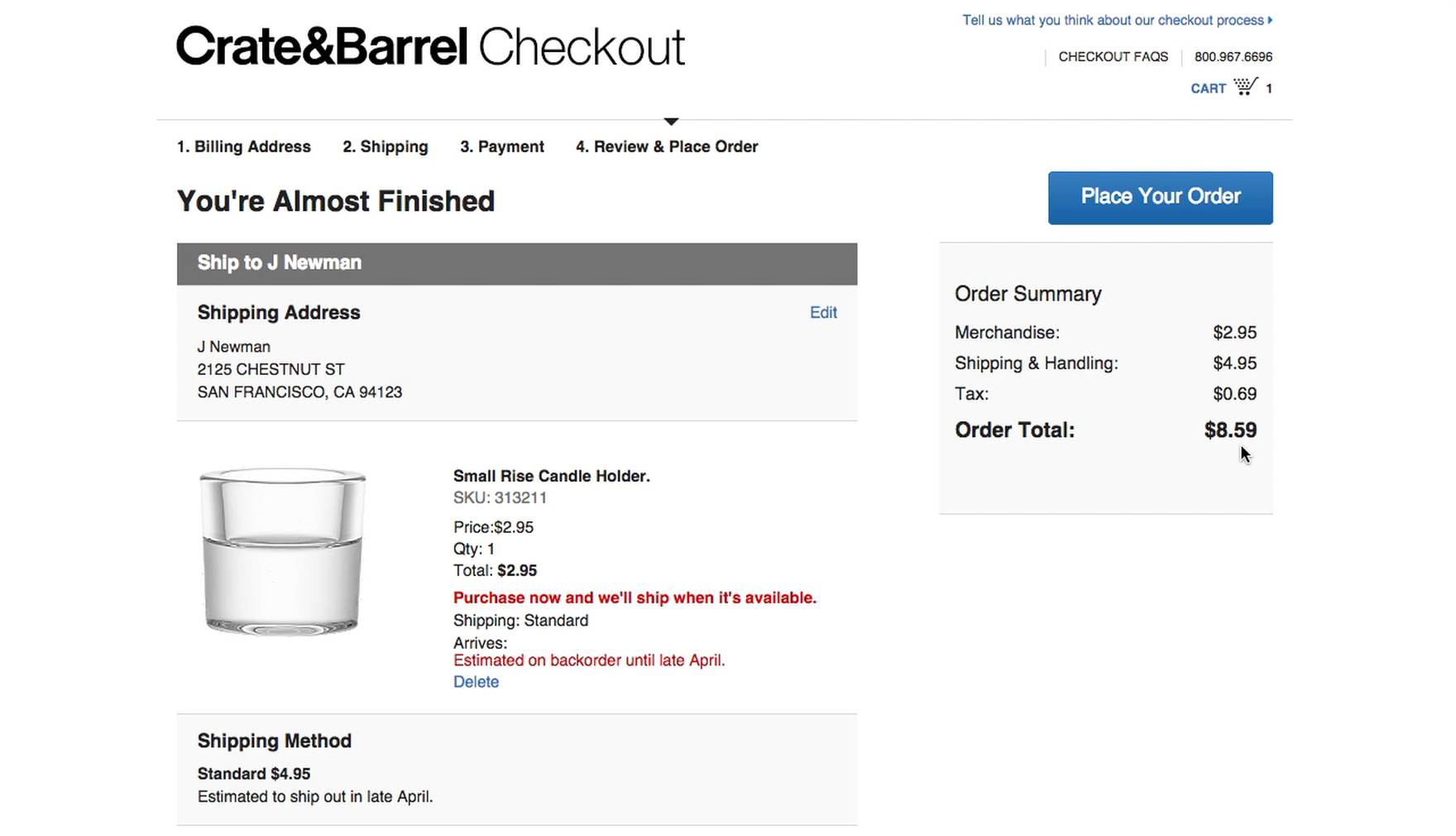Image resolution: width=1456 pixels, height=836 pixels.
Task: Edit the shipping address
Action: 822,313
